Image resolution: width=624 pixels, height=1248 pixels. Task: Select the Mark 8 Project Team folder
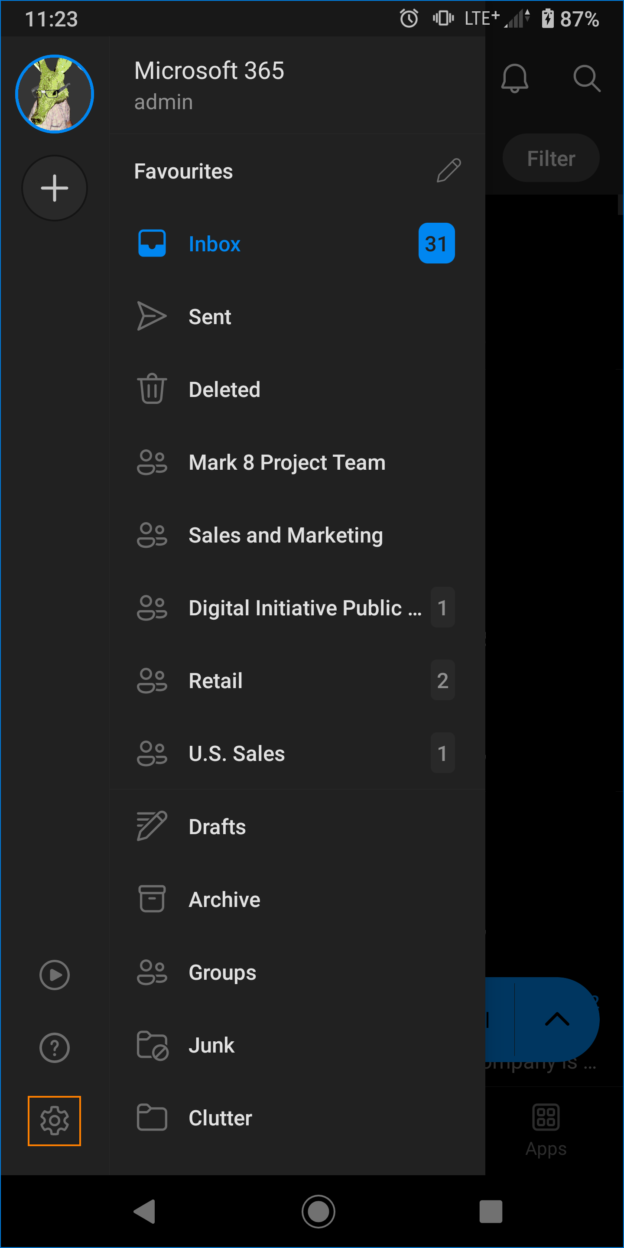(x=287, y=462)
